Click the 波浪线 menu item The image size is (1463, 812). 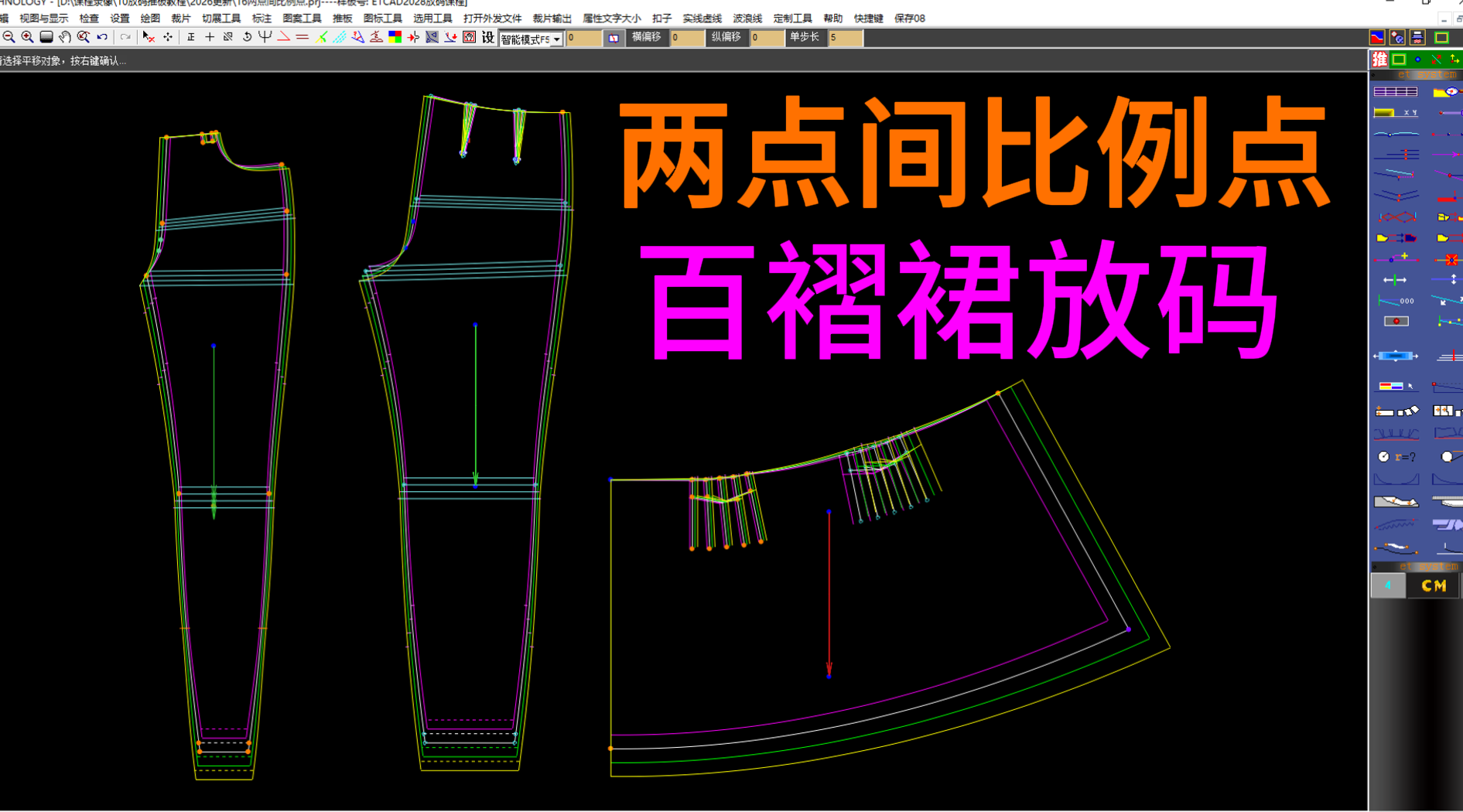[747, 18]
